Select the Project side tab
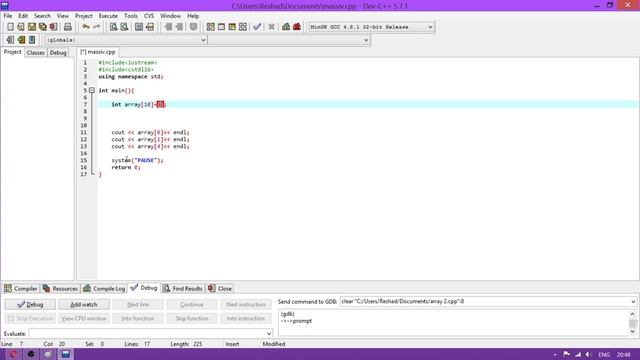 (x=13, y=52)
